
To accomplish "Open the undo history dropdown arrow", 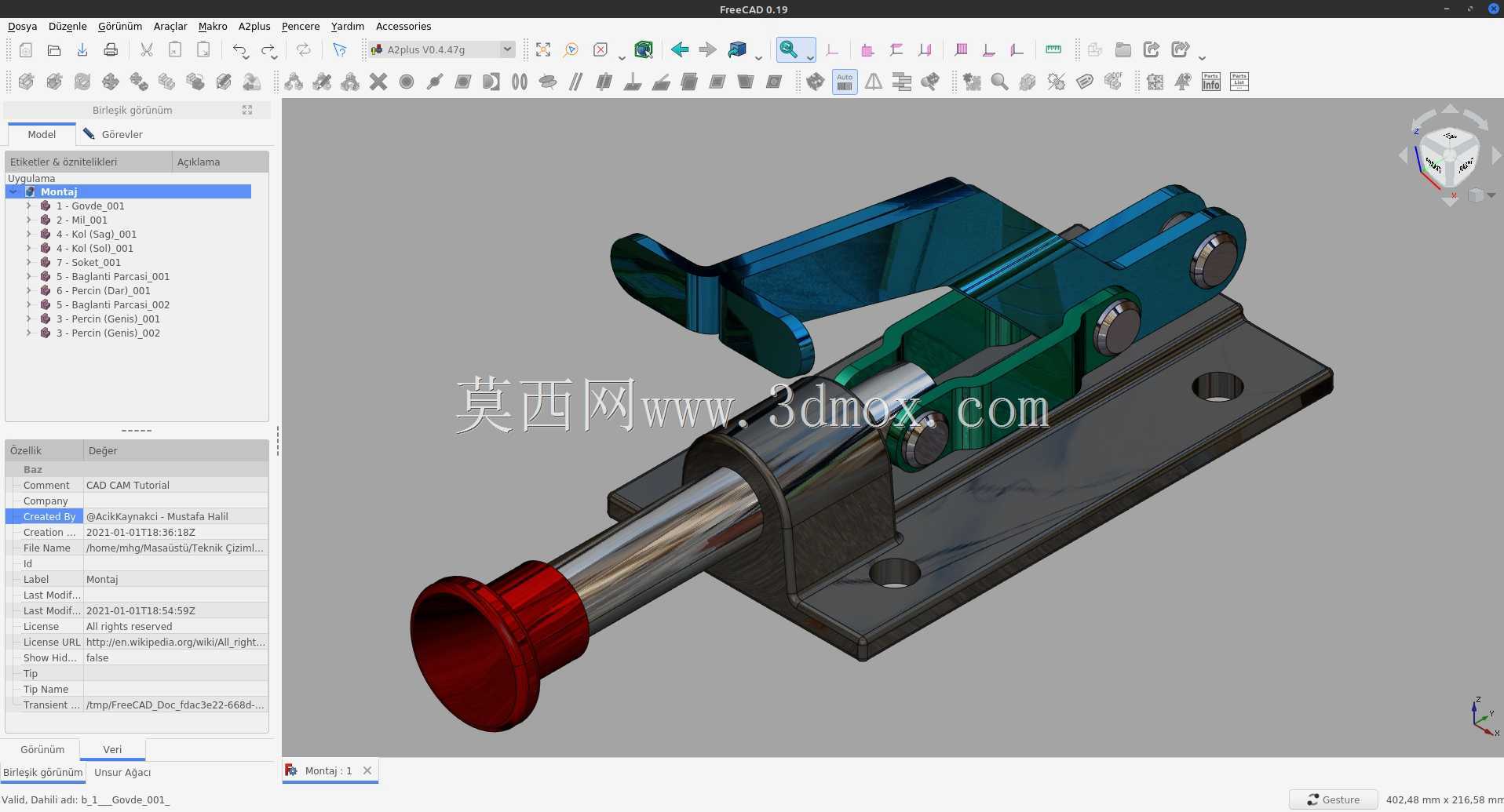I will coord(246,57).
